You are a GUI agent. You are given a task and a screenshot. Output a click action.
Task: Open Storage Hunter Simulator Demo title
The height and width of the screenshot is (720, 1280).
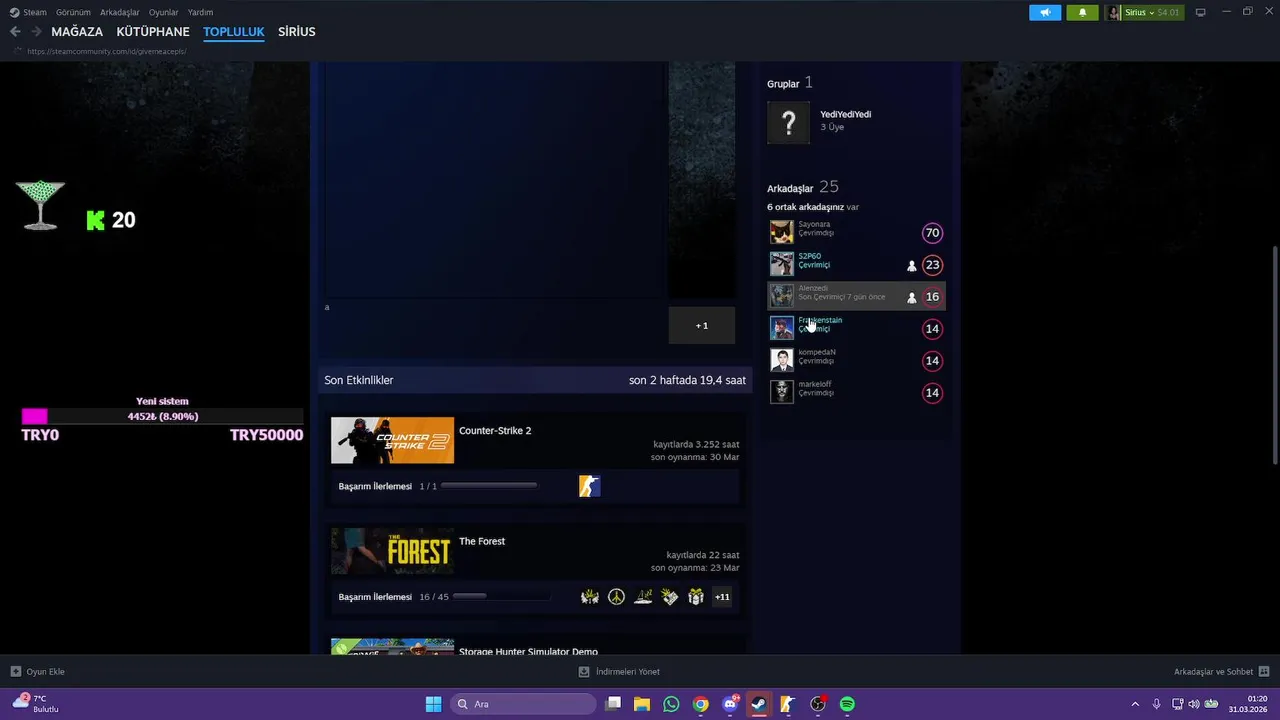coord(528,651)
